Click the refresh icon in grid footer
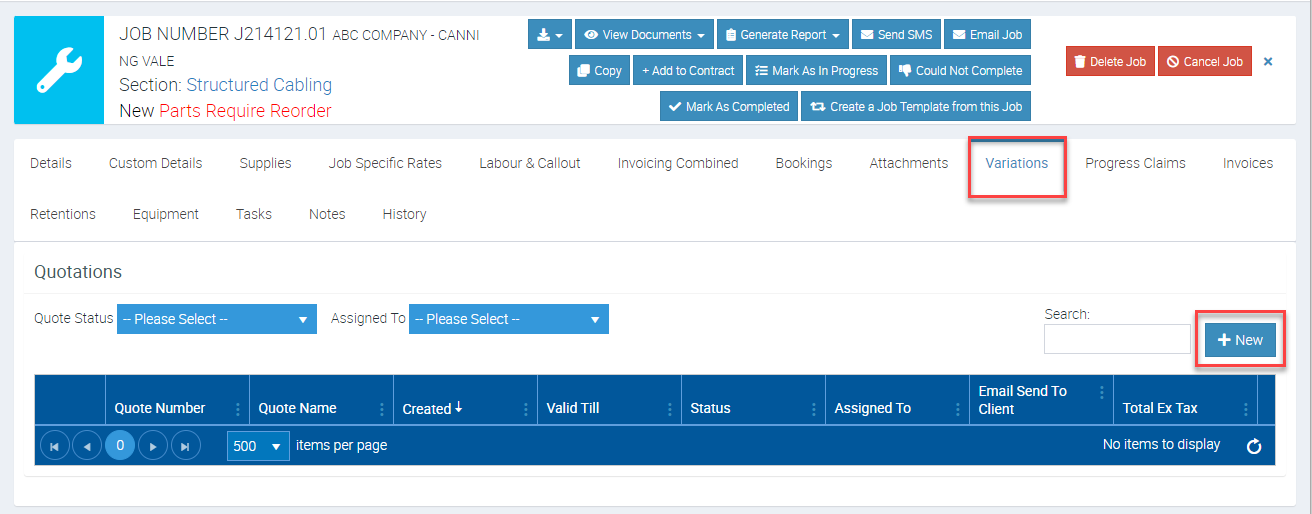Screen dimensions: 1312x514 pyautogui.click(x=1254, y=446)
